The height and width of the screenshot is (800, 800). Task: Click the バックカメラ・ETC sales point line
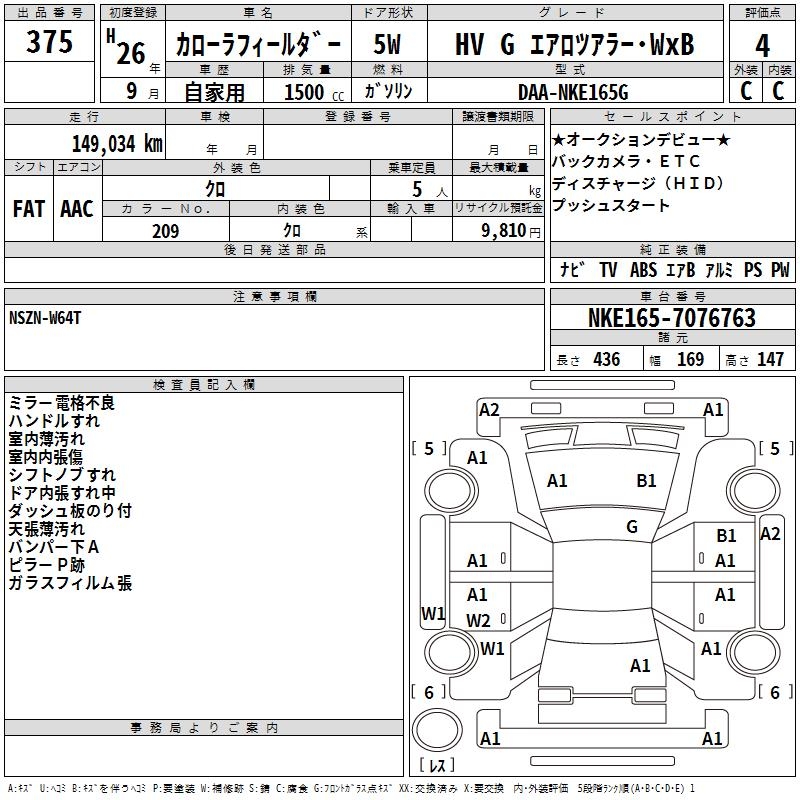pyautogui.click(x=626, y=161)
